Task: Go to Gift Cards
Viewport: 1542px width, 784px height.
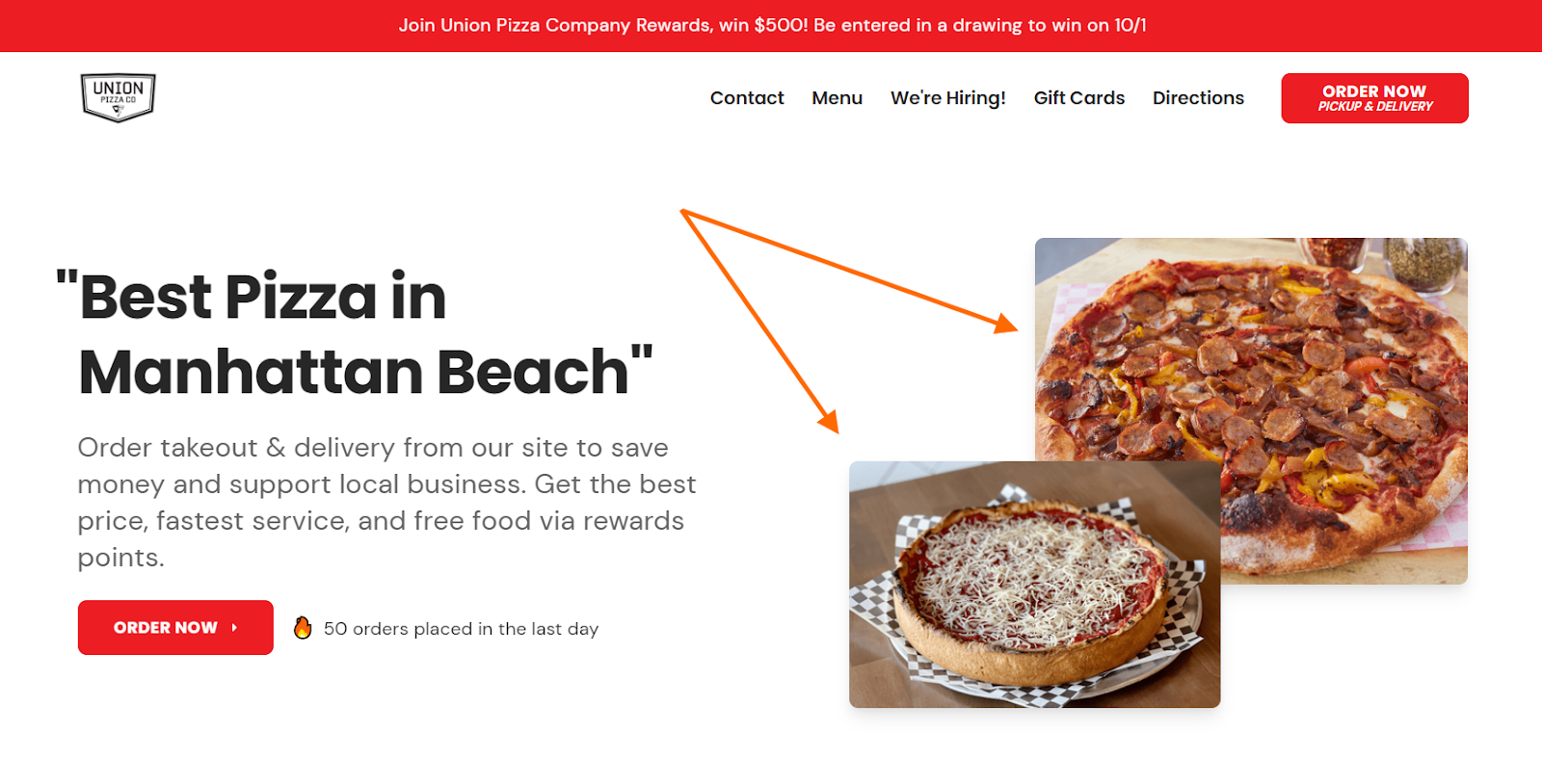Action: (1079, 98)
